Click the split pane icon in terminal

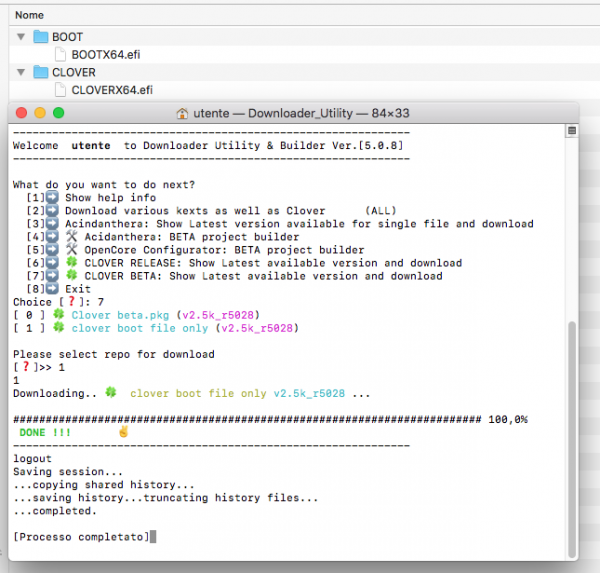click(x=572, y=131)
